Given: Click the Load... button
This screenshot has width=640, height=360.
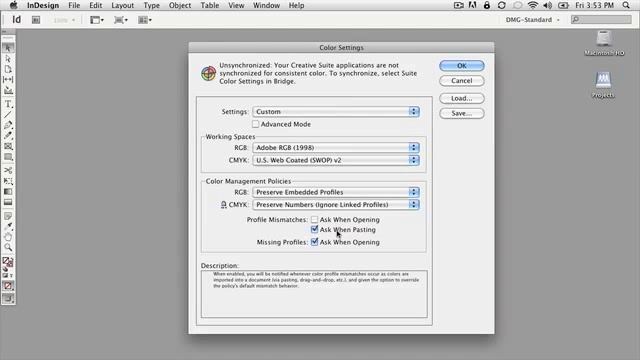Looking at the screenshot, I should [x=462, y=98].
